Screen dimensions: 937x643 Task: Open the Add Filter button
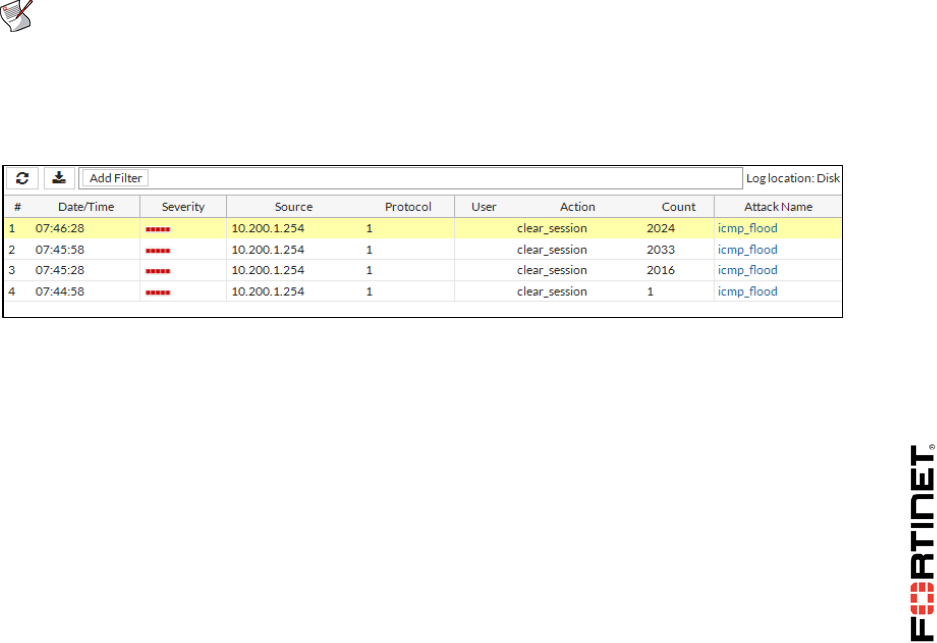115,178
